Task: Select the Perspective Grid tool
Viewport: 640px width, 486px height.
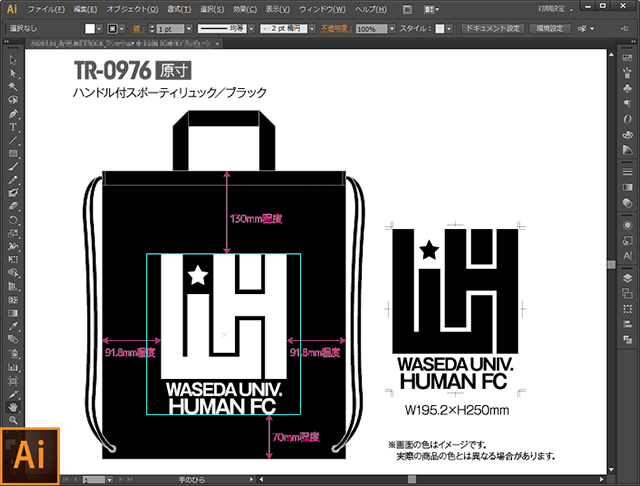Action: [x=13, y=286]
